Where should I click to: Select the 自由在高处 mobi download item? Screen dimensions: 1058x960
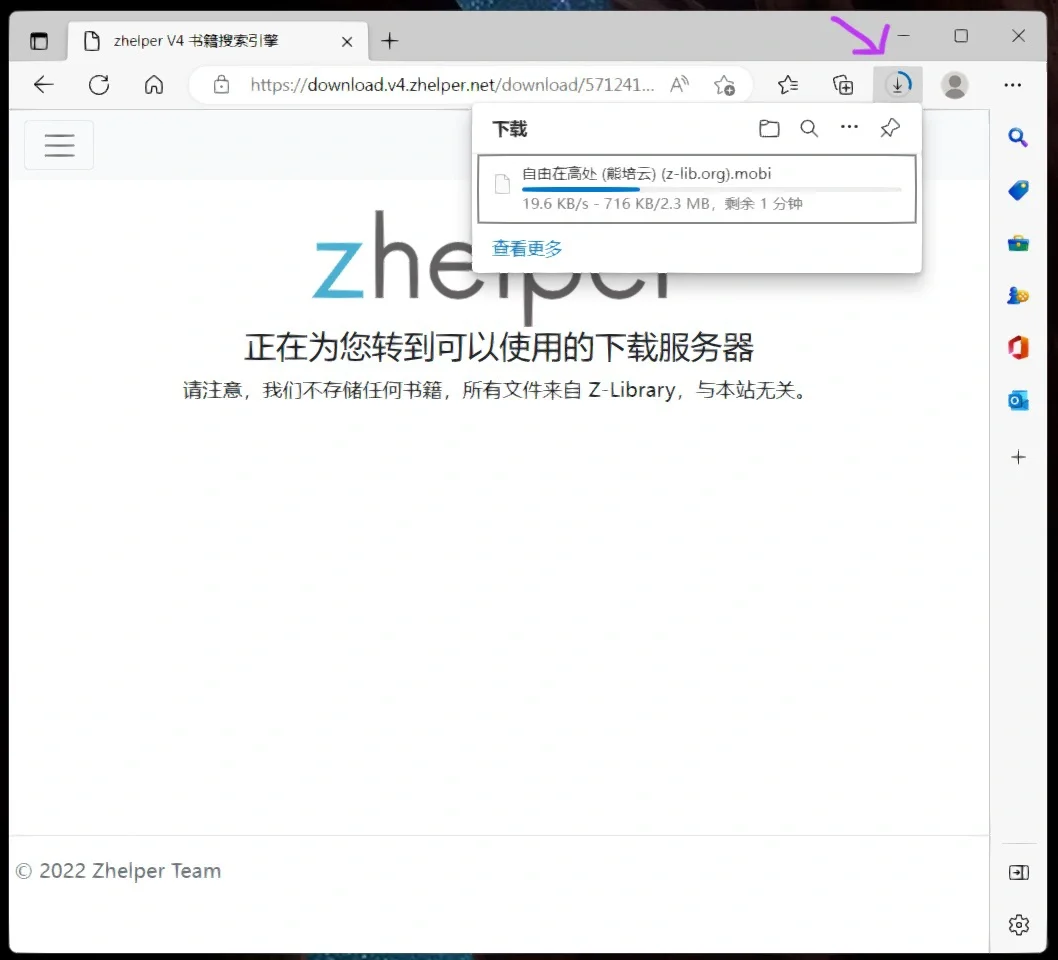pyautogui.click(x=697, y=189)
